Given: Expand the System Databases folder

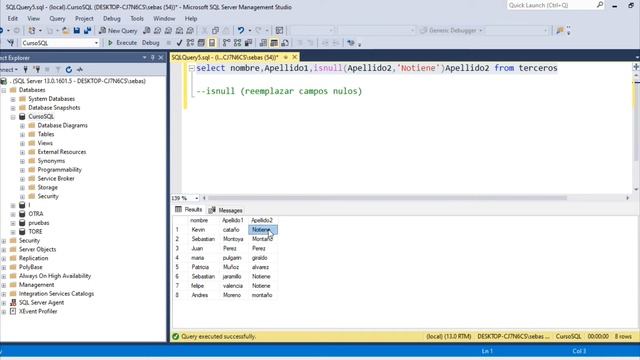Looking at the screenshot, I should click(x=13, y=99).
